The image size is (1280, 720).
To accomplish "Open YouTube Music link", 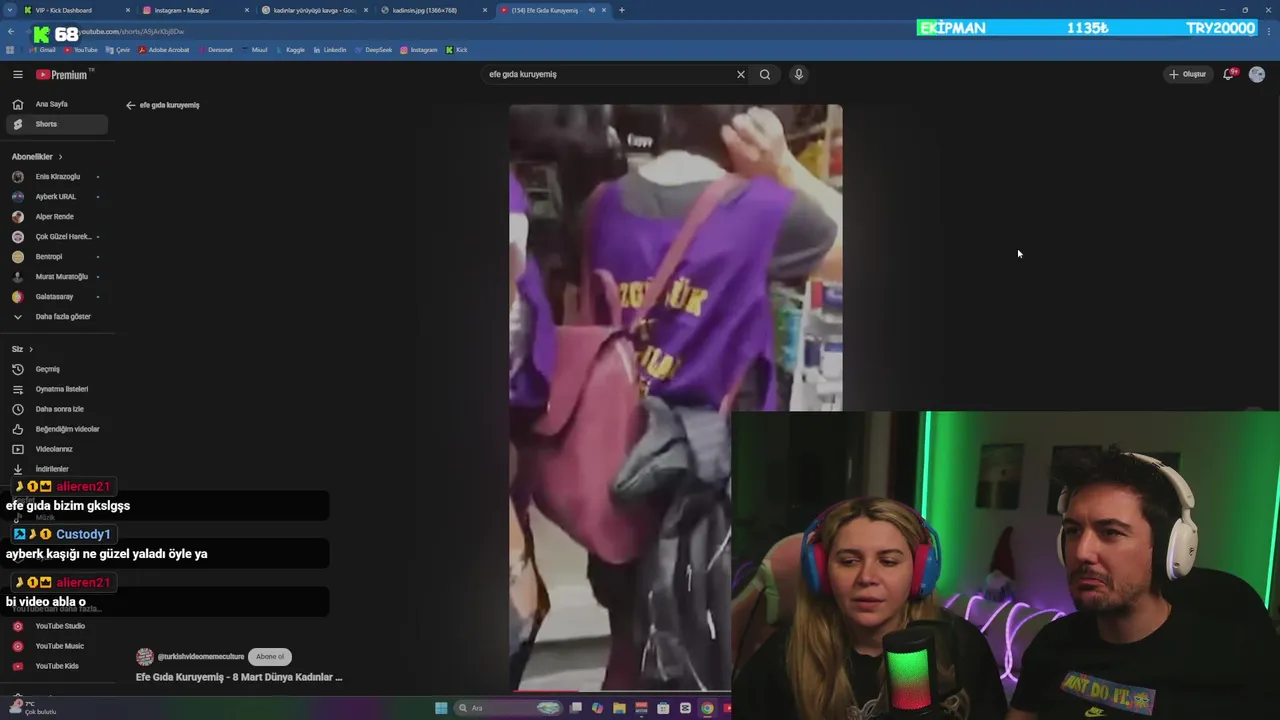I will point(56,646).
